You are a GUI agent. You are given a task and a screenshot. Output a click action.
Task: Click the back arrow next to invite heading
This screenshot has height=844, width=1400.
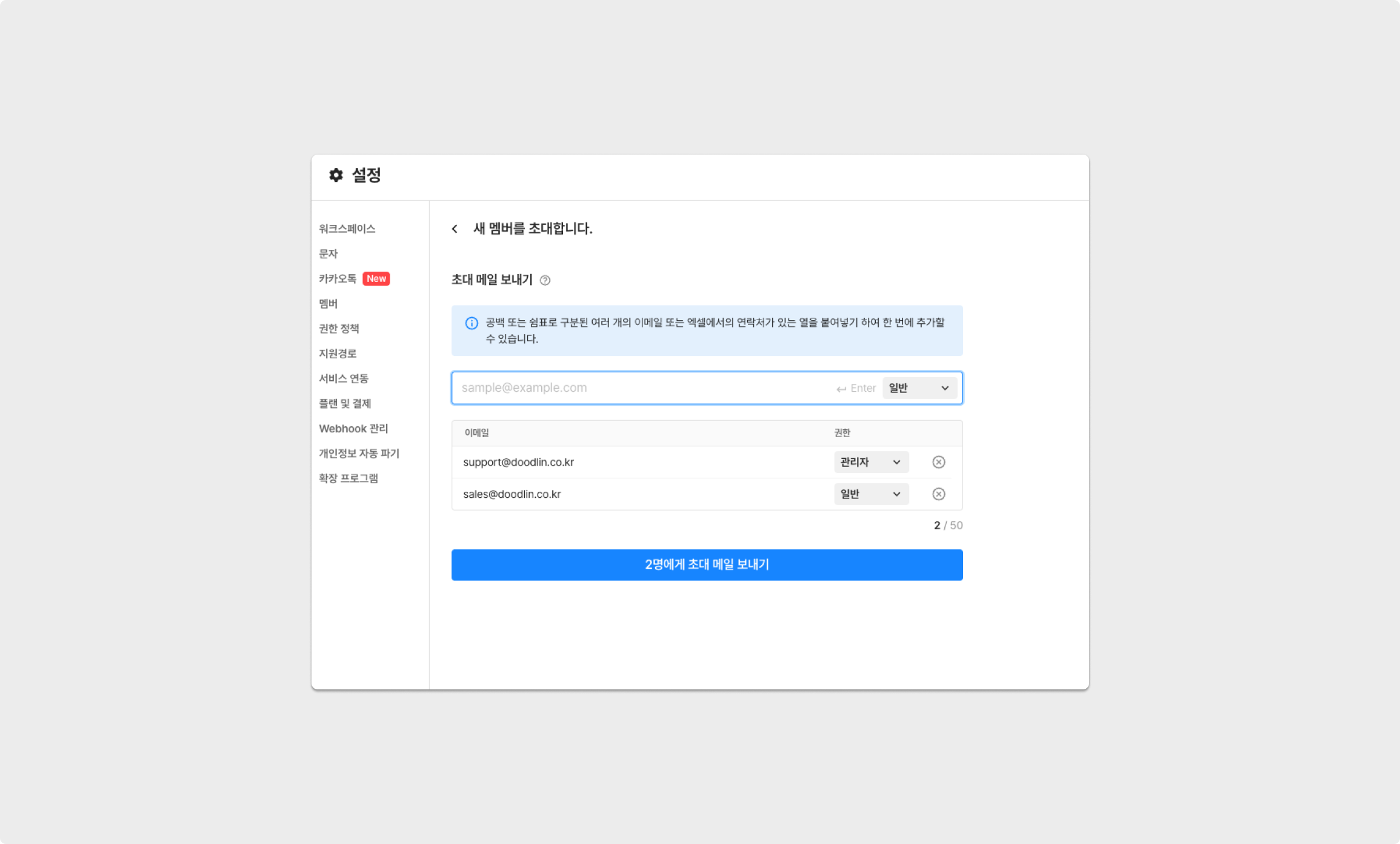click(455, 229)
